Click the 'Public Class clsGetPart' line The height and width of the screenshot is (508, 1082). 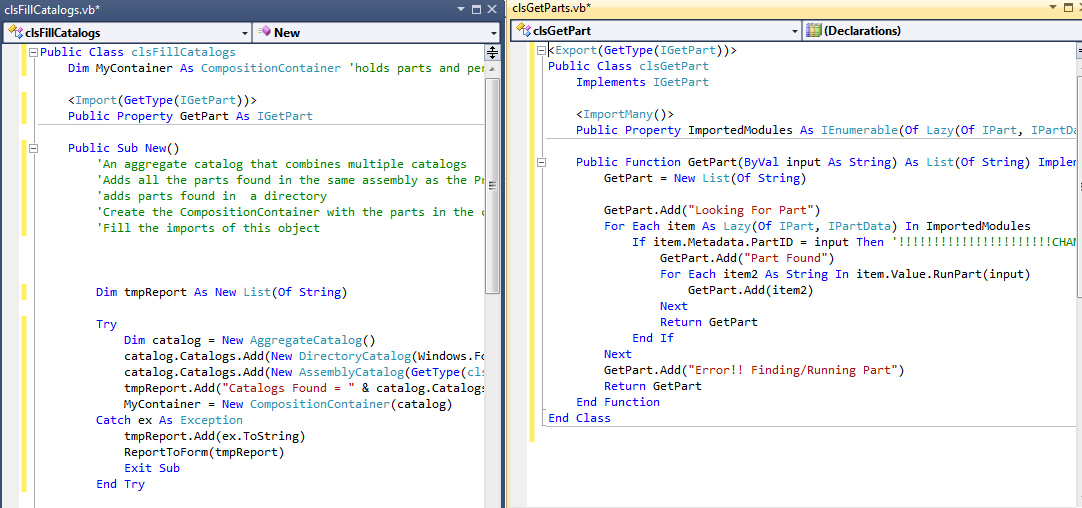click(628, 66)
